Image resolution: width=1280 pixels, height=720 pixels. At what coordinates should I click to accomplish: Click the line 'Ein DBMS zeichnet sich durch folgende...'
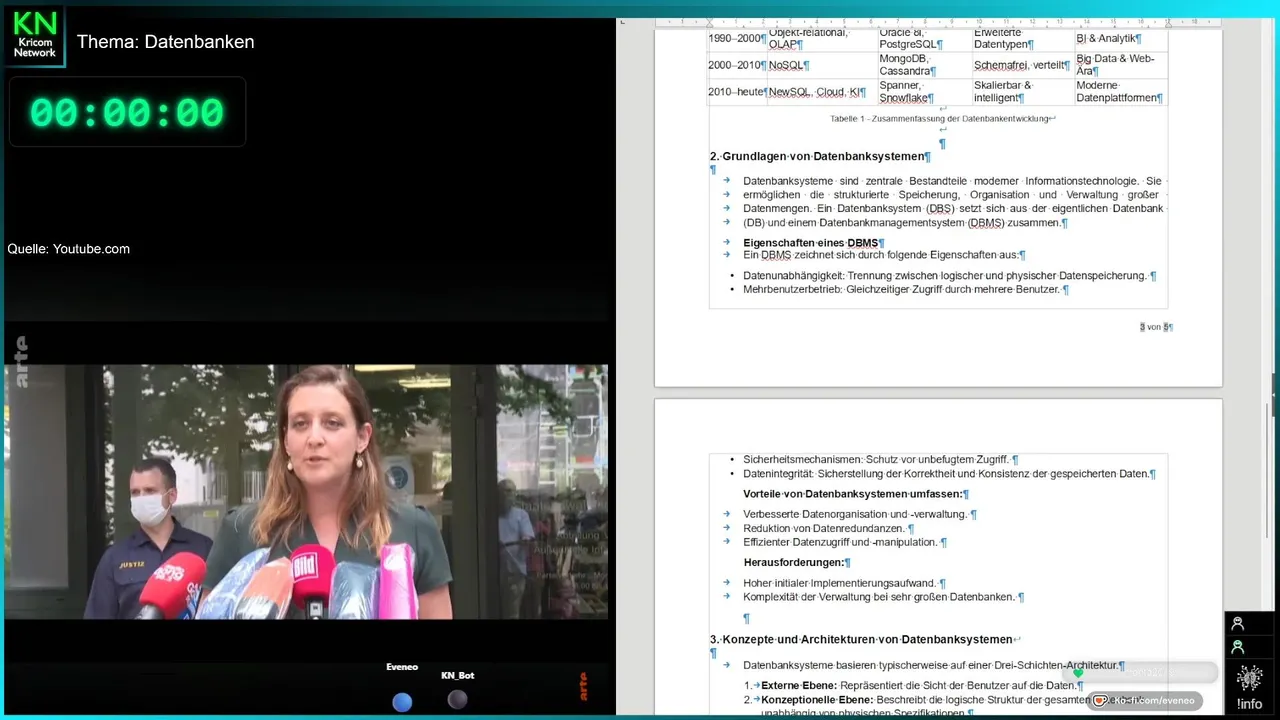point(884,256)
